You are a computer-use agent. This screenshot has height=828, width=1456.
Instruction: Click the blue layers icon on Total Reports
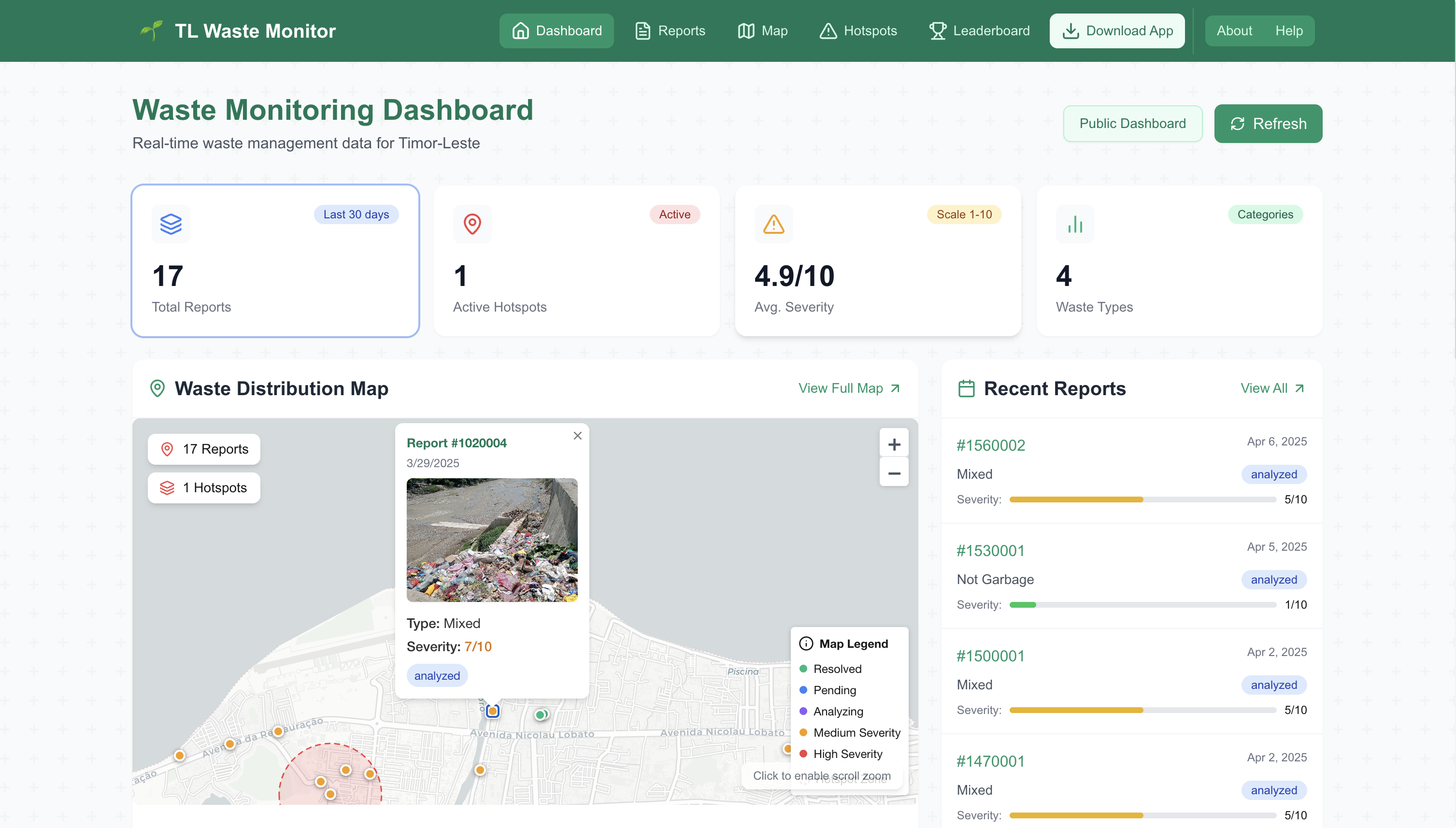click(171, 224)
